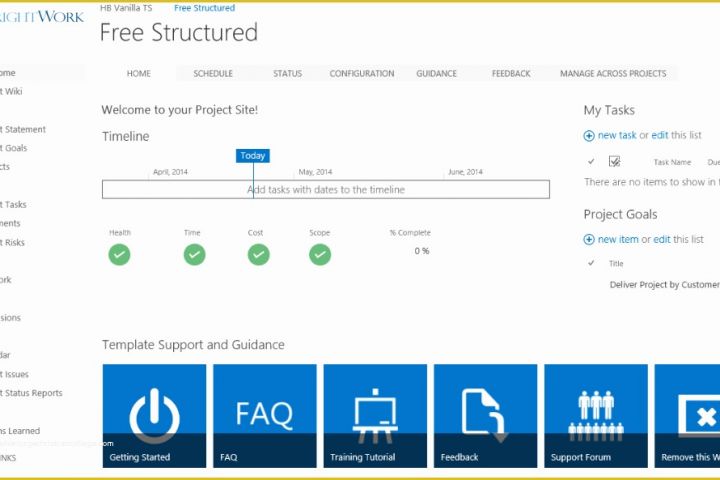Click the 'Add tasks with dates' timeline bar
Viewport: 720px width, 480px height.
point(326,189)
